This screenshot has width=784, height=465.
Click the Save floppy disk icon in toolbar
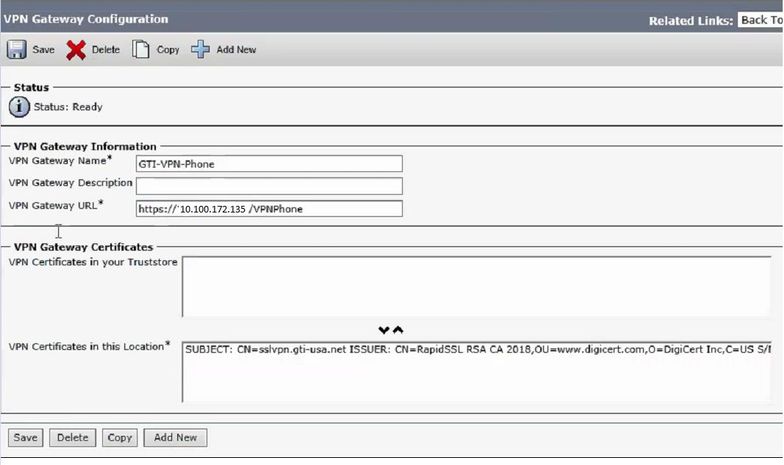pyautogui.click(x=16, y=50)
